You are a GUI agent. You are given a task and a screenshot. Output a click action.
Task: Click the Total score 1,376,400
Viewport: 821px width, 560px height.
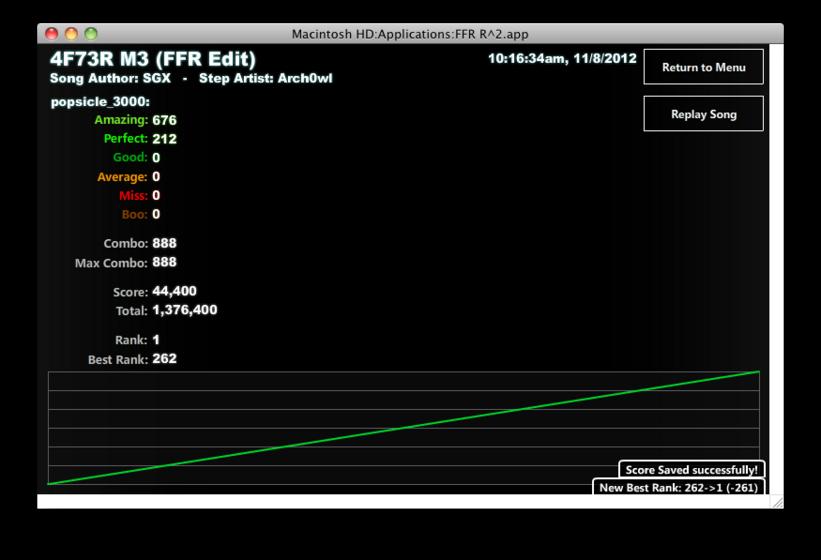(x=185, y=310)
